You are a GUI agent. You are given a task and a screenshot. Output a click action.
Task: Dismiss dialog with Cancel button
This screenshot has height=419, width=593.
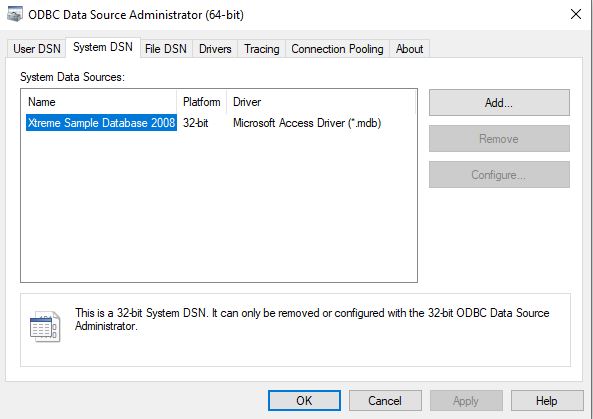[x=385, y=400]
